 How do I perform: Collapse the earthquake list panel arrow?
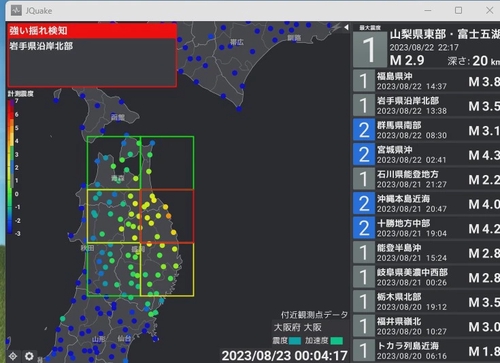[x=346, y=27]
